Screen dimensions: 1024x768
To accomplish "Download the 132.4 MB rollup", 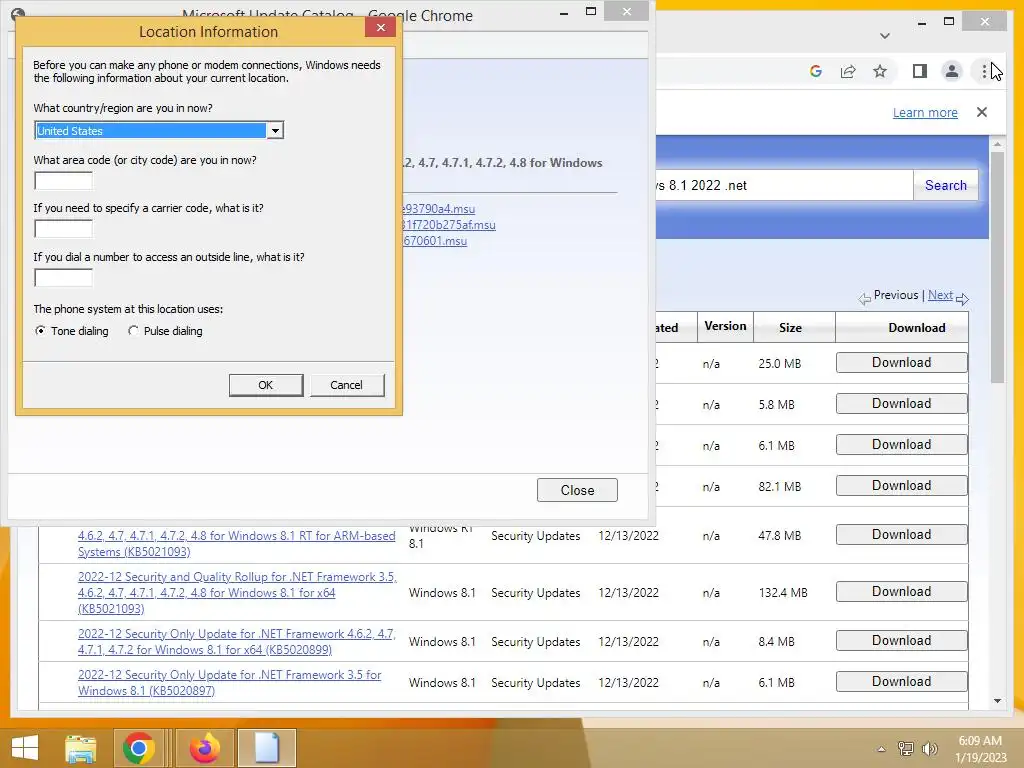I will pyautogui.click(x=901, y=592).
